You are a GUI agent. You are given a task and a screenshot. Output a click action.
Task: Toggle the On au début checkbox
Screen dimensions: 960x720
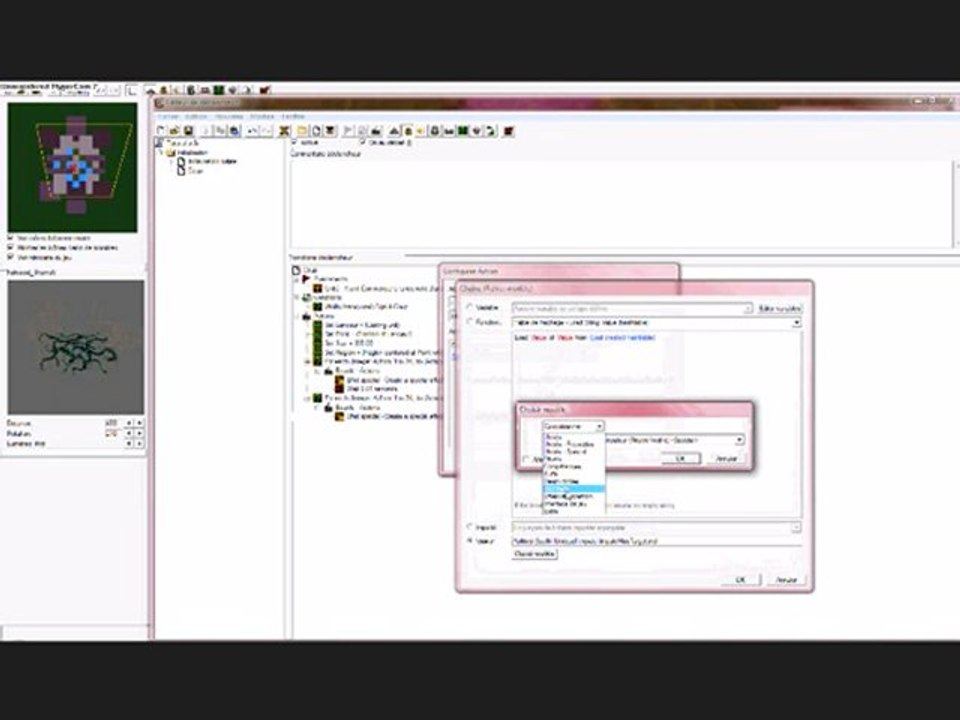pos(363,142)
